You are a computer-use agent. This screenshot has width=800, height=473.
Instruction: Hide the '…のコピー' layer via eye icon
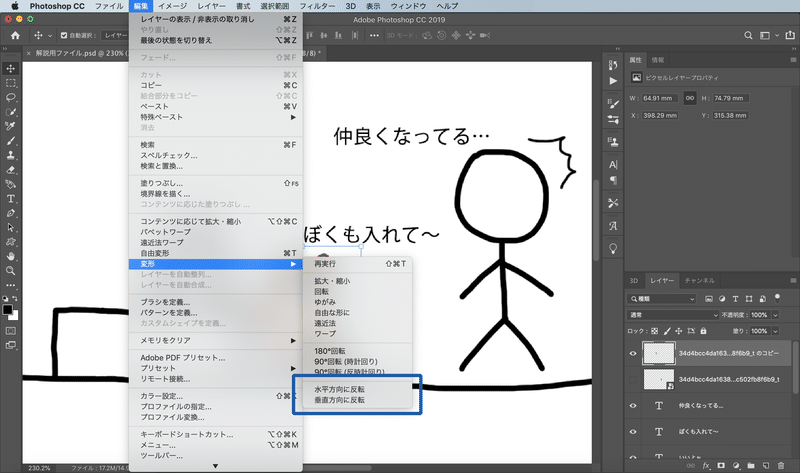(633, 353)
